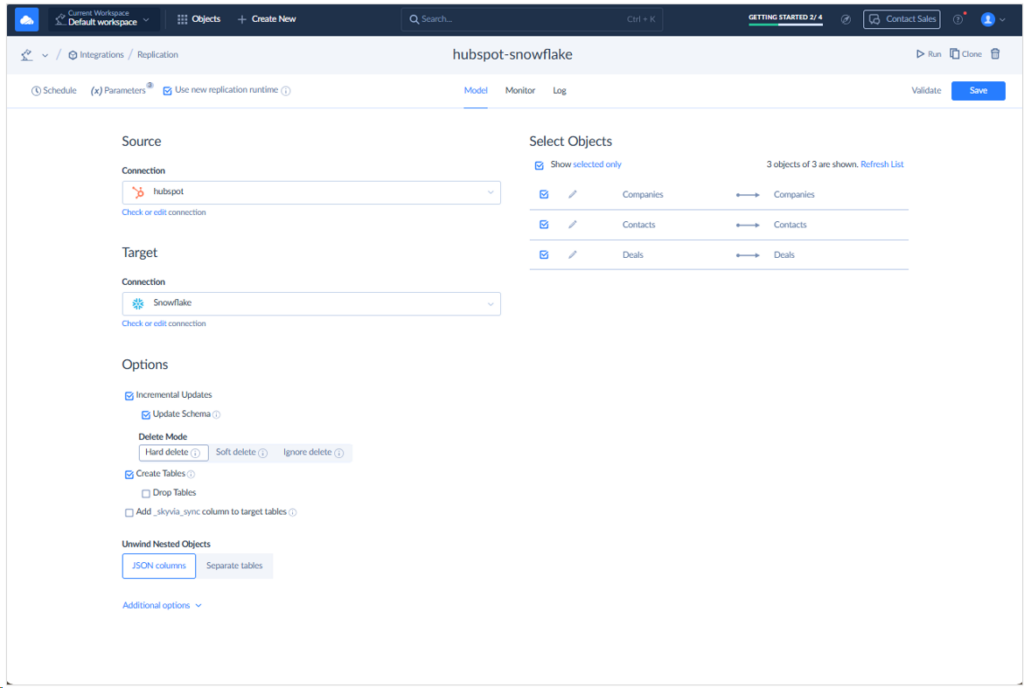The height and width of the screenshot is (688, 1024).
Task: Toggle Show selected only checkbox
Action: pos(539,165)
